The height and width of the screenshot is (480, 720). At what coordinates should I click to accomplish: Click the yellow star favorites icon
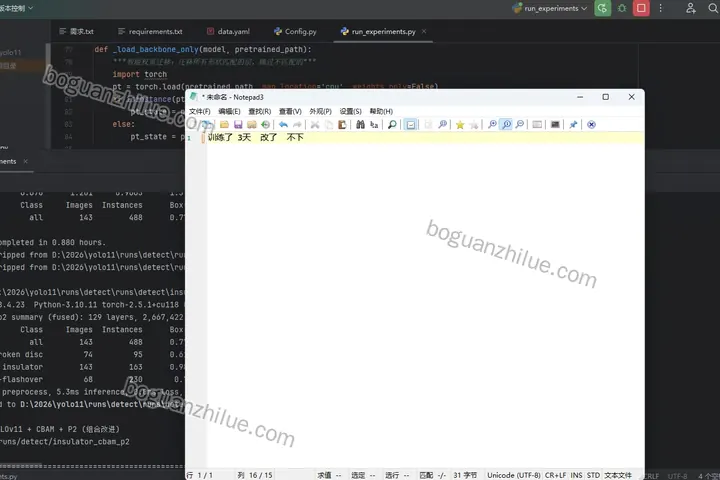click(x=460, y=124)
